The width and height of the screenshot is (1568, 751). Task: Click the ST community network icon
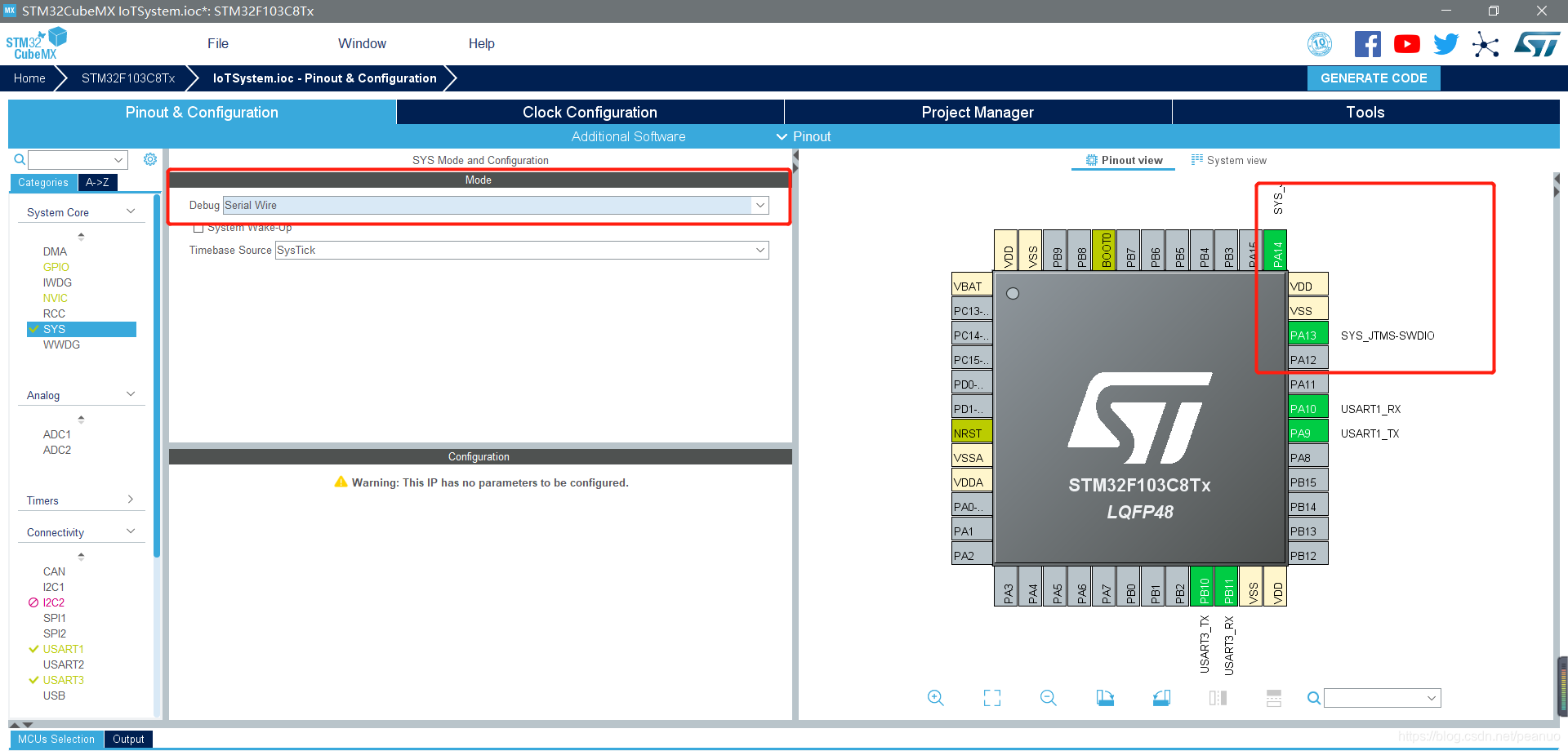coord(1486,44)
